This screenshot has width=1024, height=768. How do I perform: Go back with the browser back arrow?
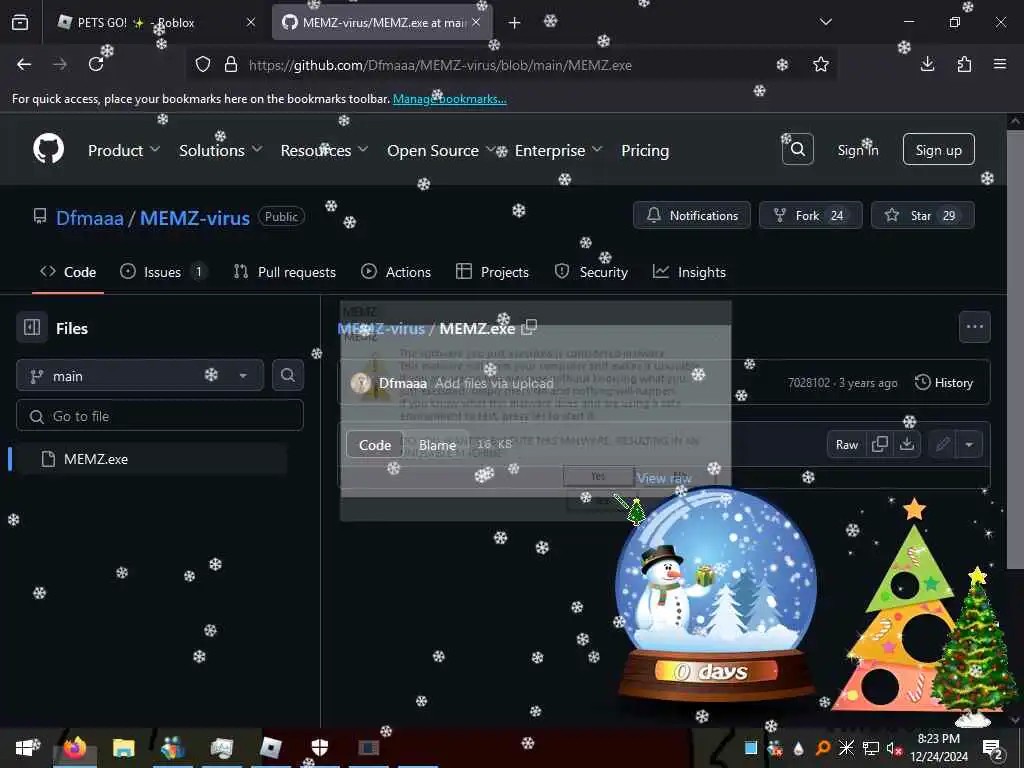tap(24, 64)
